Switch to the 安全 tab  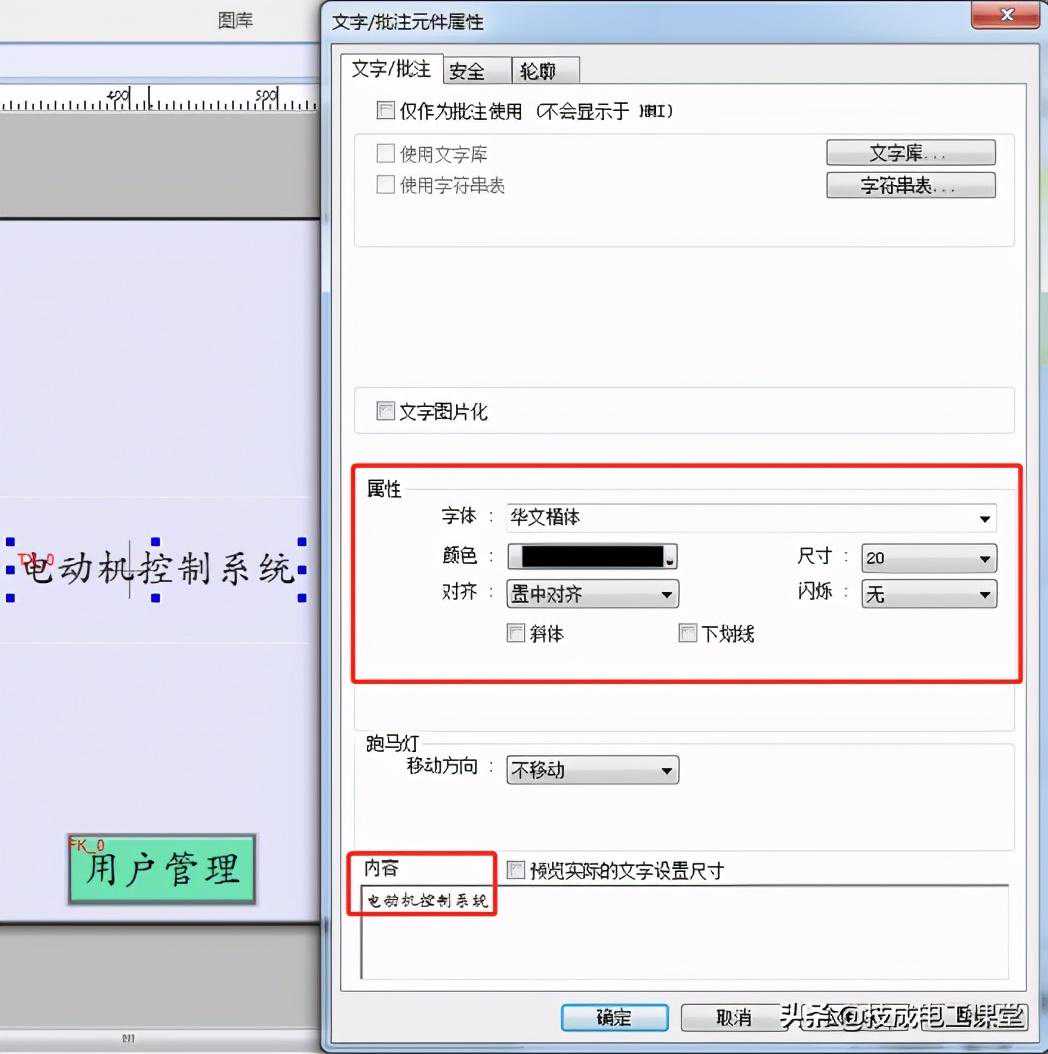point(467,71)
